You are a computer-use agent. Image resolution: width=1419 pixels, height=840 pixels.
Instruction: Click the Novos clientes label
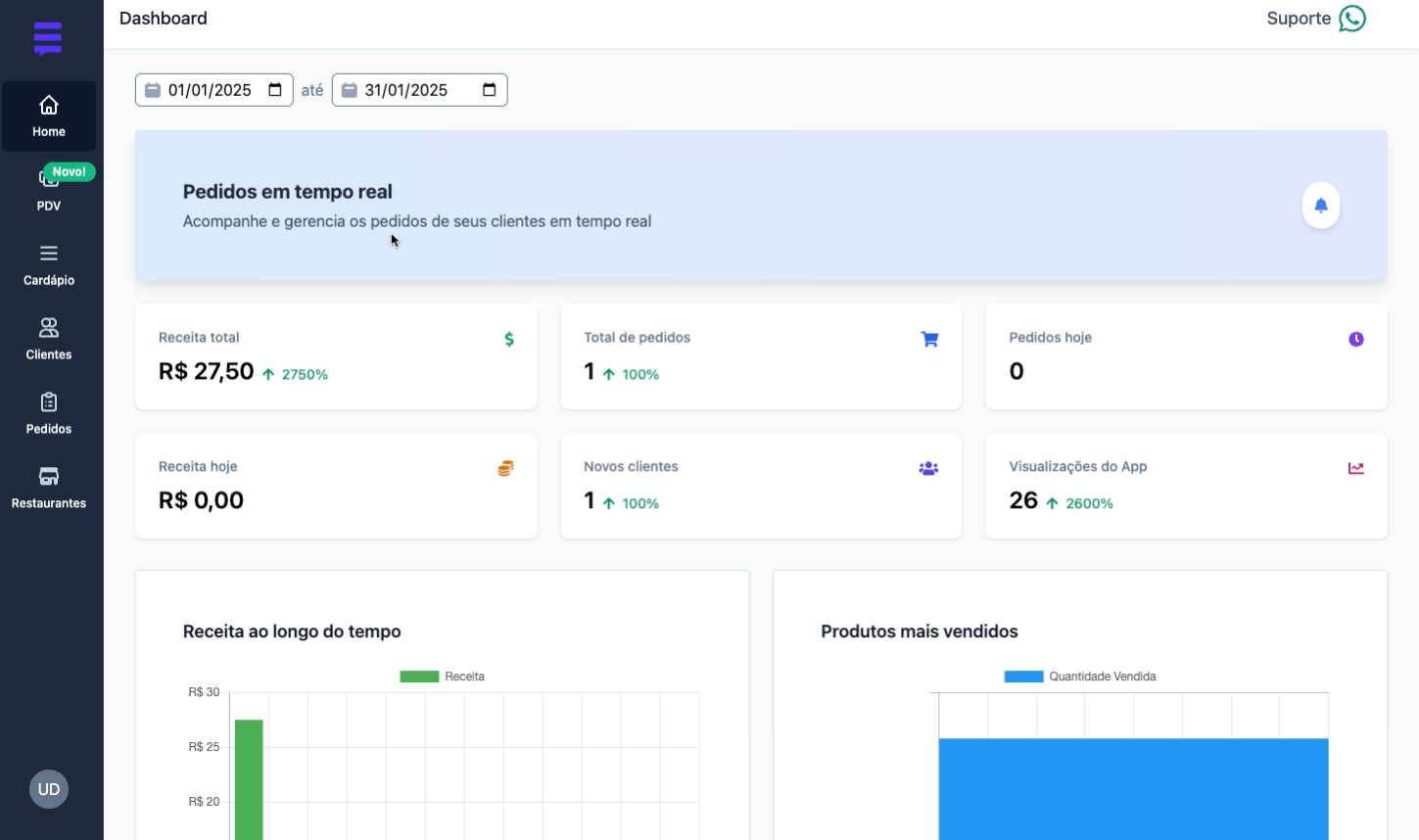[631, 467]
